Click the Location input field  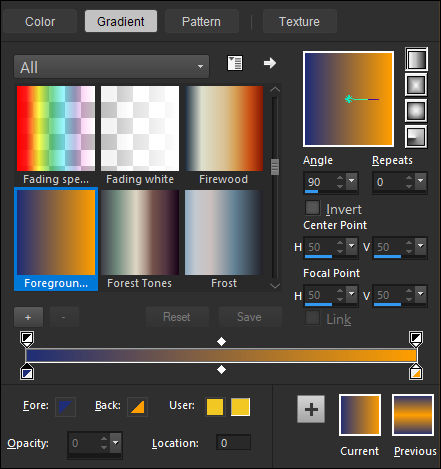(x=233, y=443)
